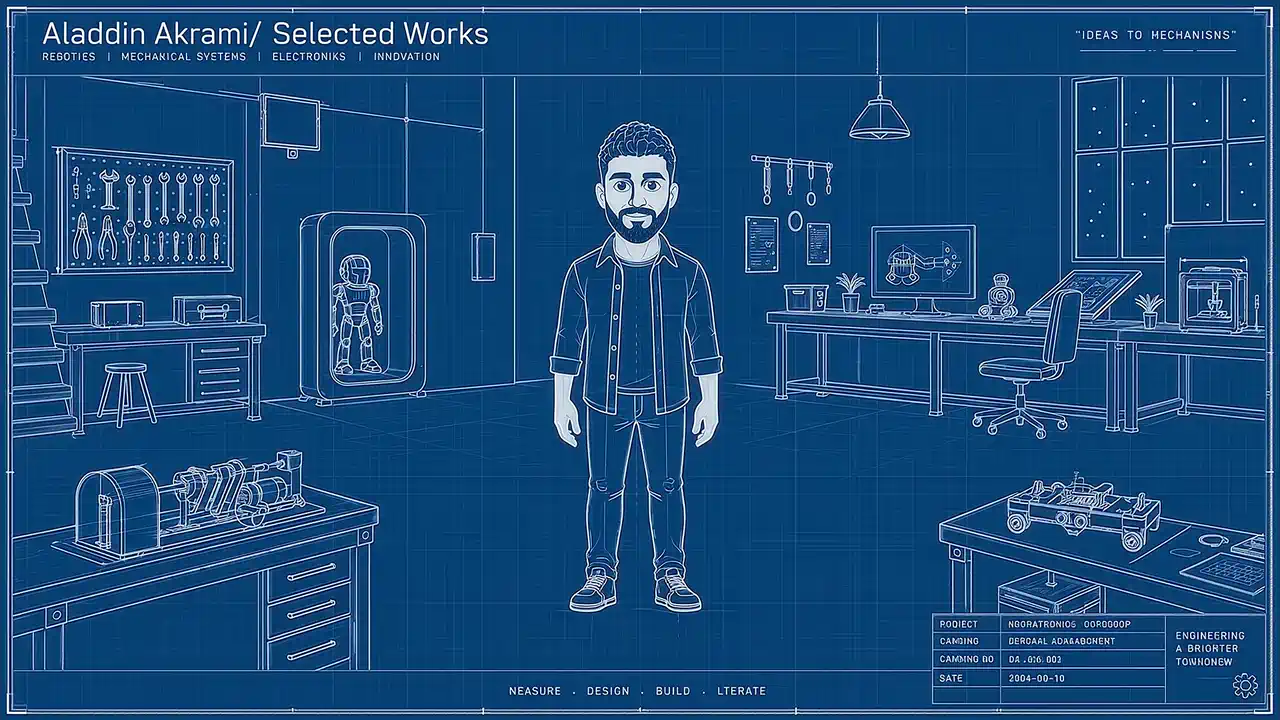The image size is (1280, 720).
Task: Click the Measure step label at the bottom
Action: 535,691
